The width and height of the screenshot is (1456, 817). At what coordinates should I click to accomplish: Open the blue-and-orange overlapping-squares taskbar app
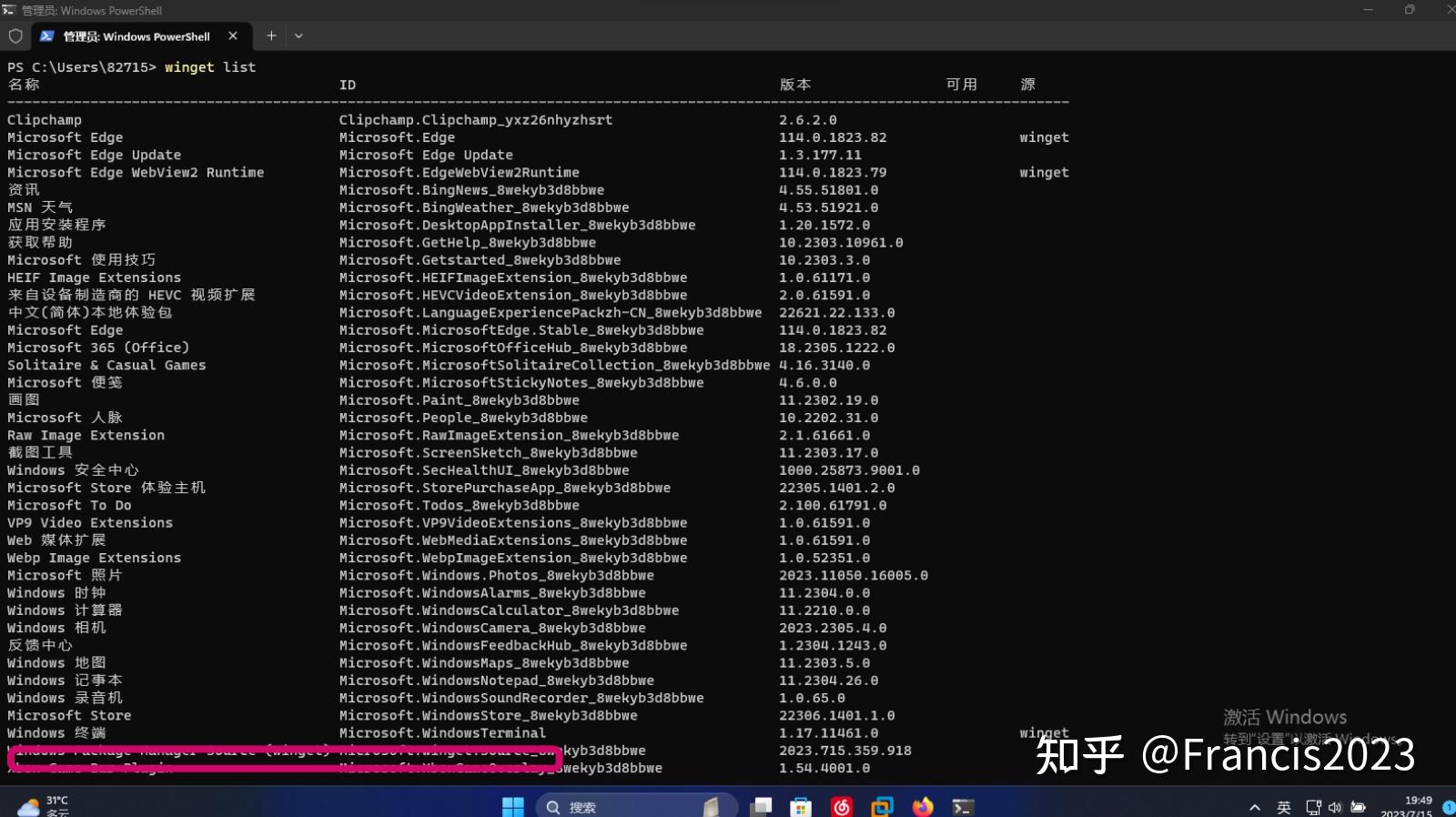pos(882,806)
